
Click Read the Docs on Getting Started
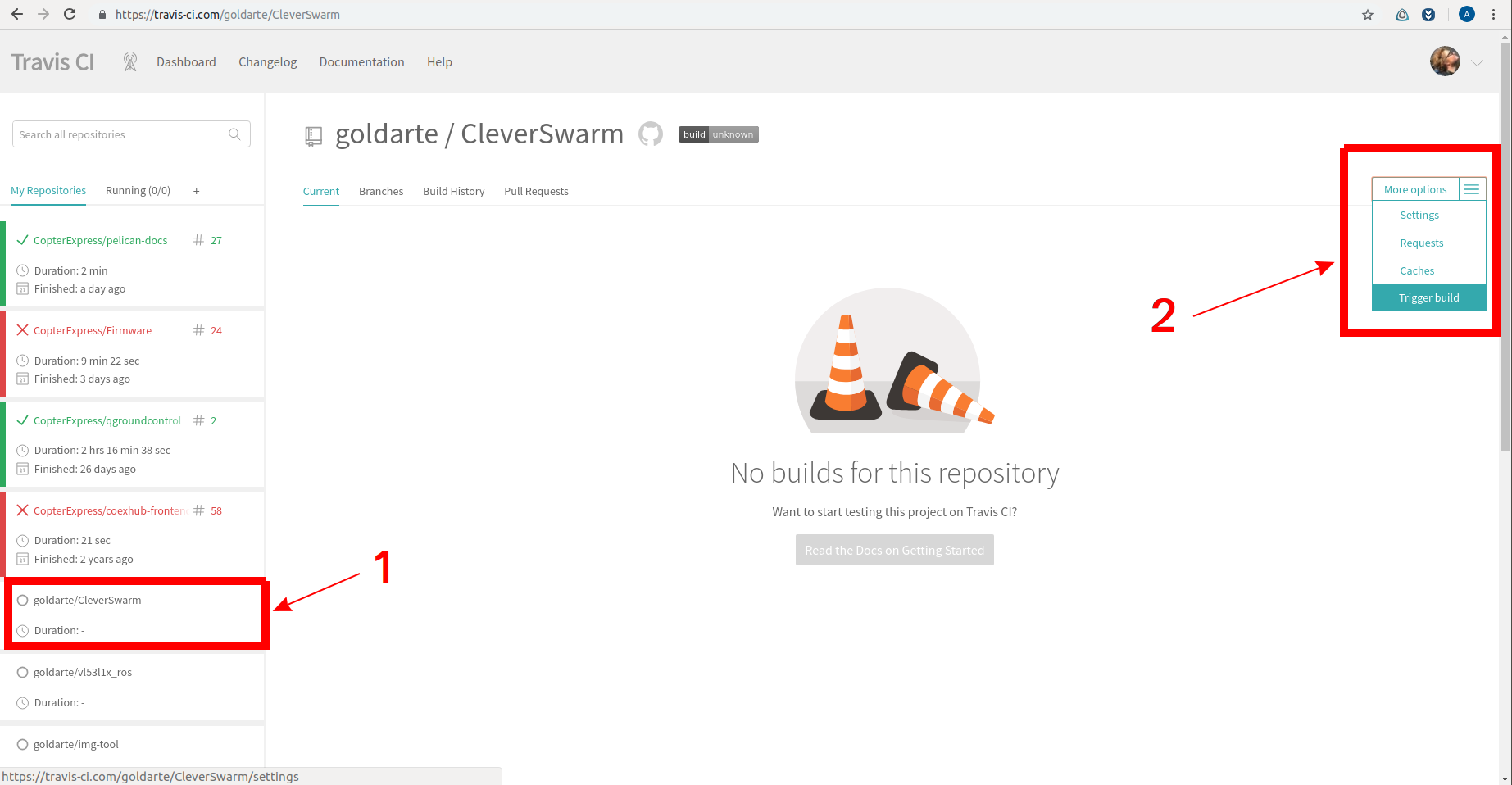coord(894,550)
